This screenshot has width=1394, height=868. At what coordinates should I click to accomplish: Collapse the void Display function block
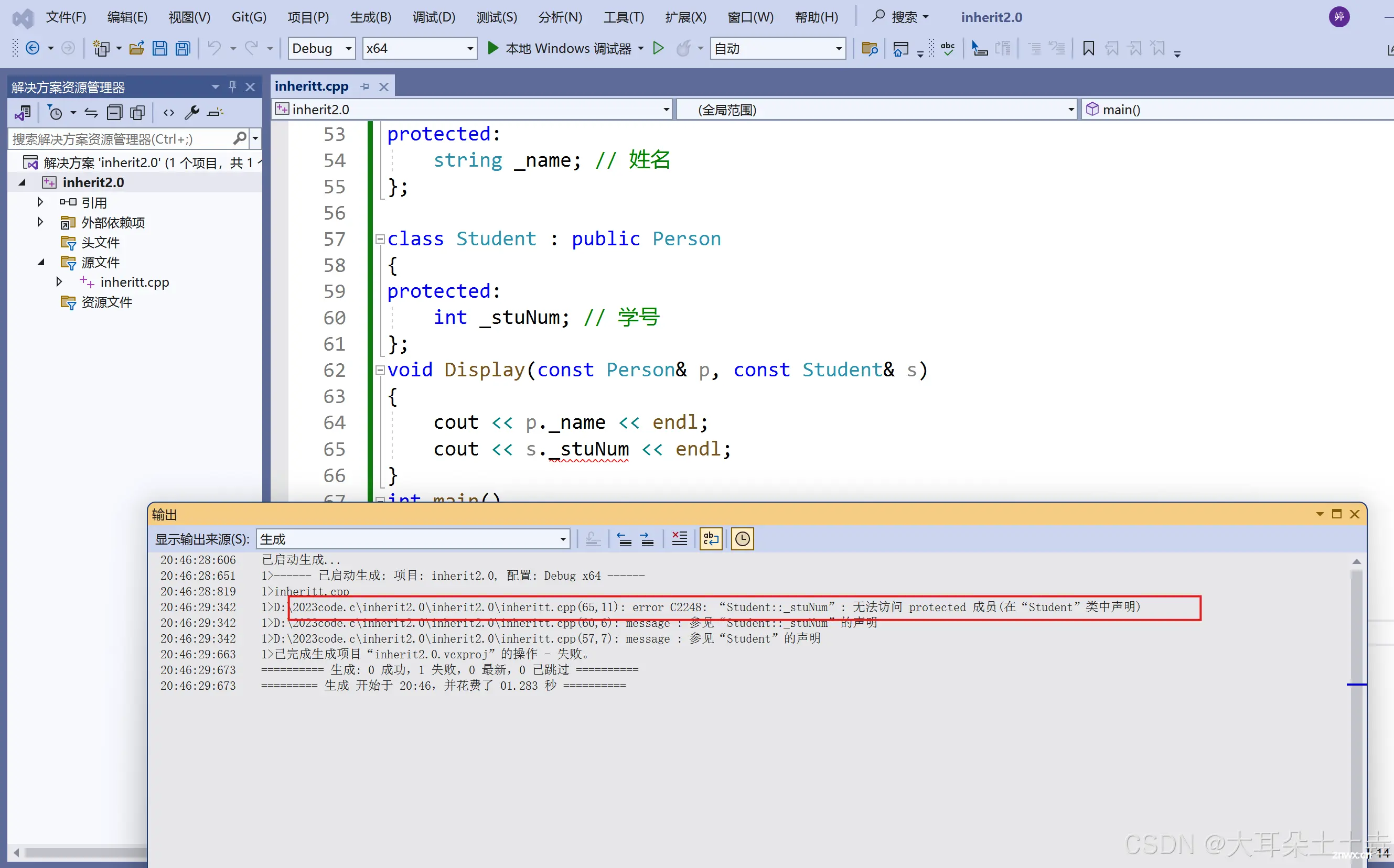(x=380, y=370)
